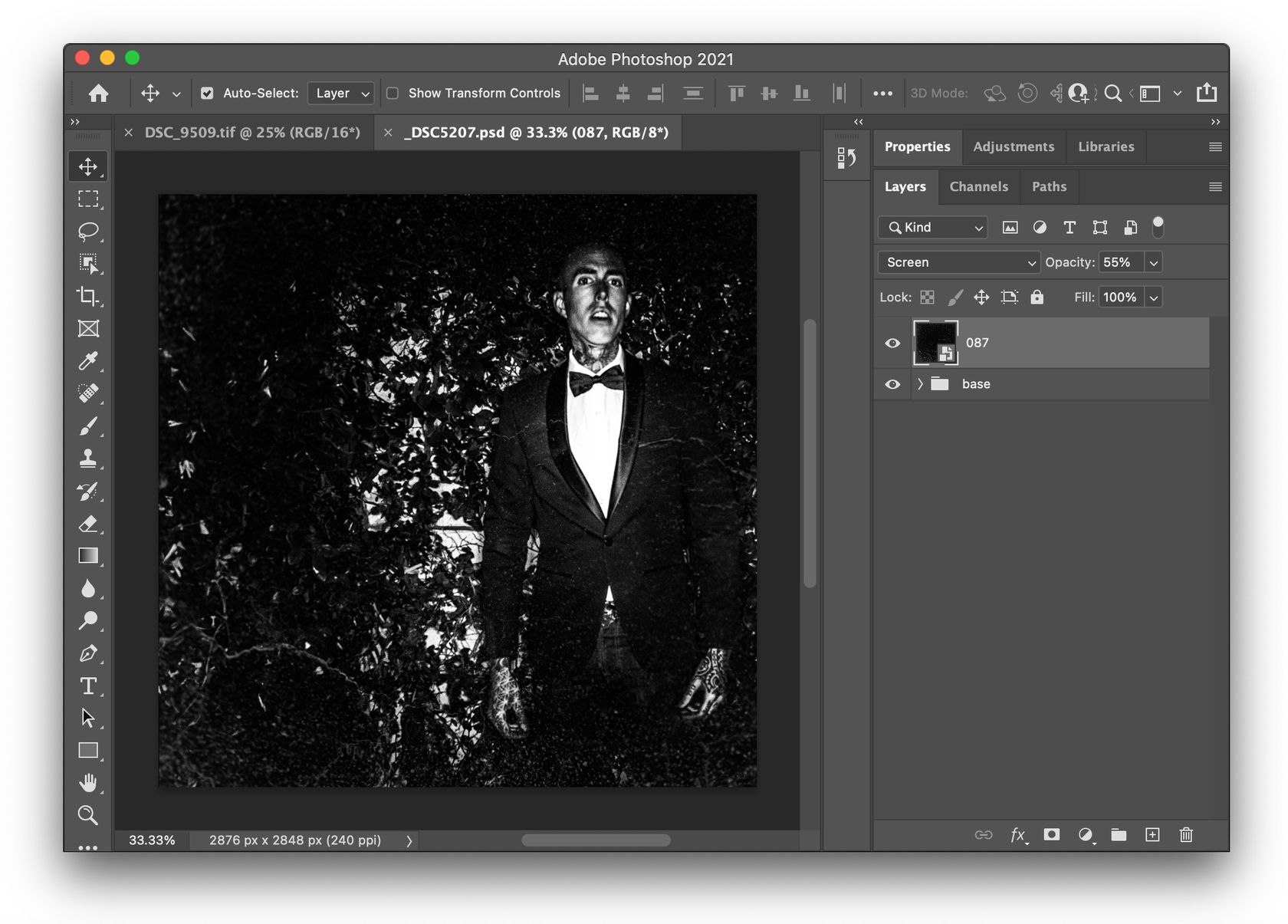The height and width of the screenshot is (924, 1288).
Task: Switch to the Adjustments tab
Action: coord(1014,146)
